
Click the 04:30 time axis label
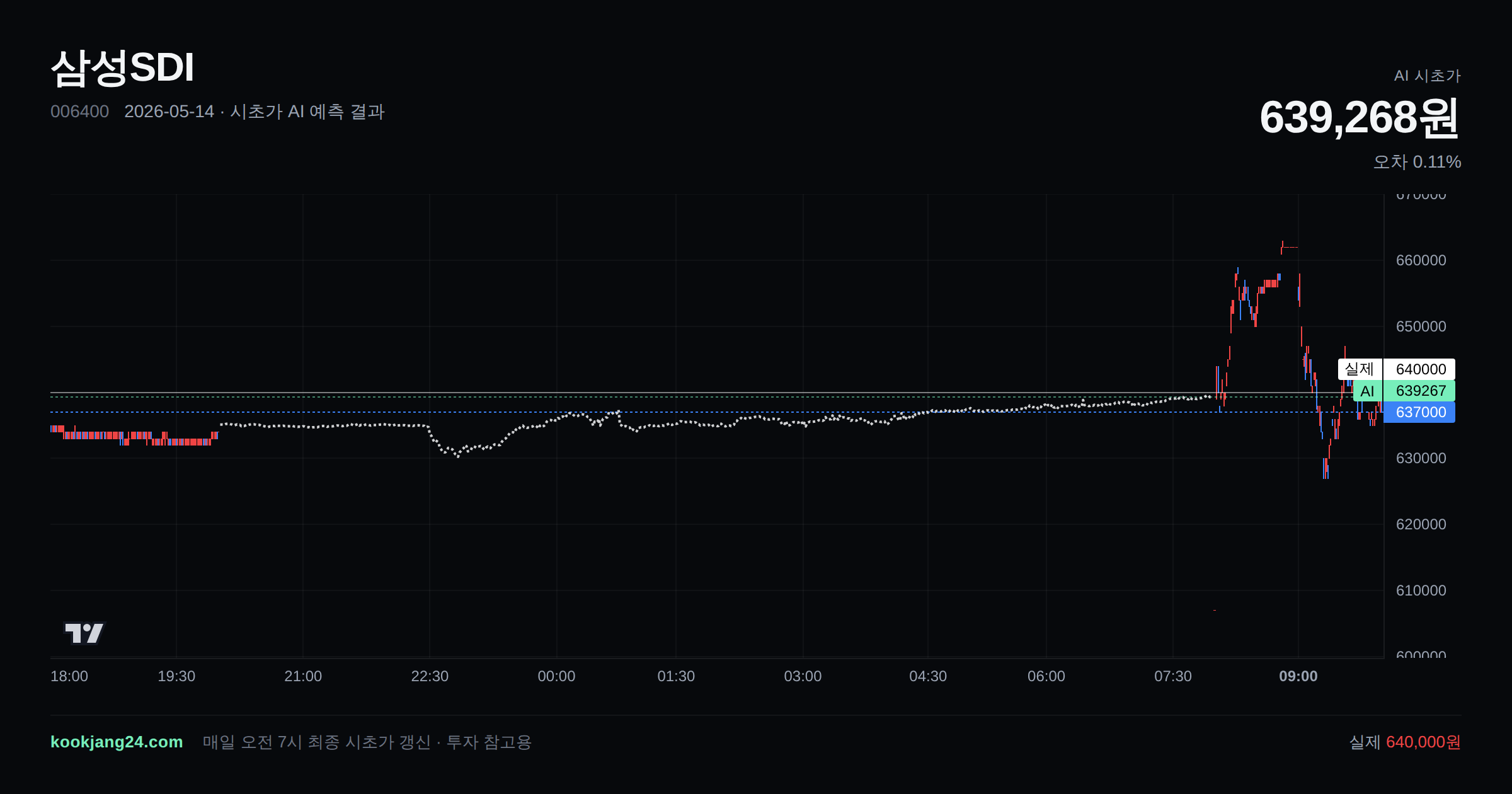[x=928, y=676]
